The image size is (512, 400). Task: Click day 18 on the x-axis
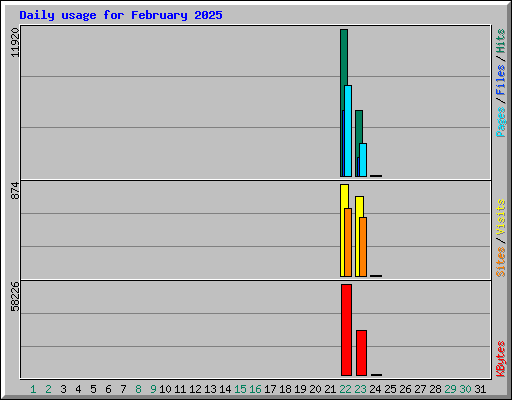tap(285, 389)
